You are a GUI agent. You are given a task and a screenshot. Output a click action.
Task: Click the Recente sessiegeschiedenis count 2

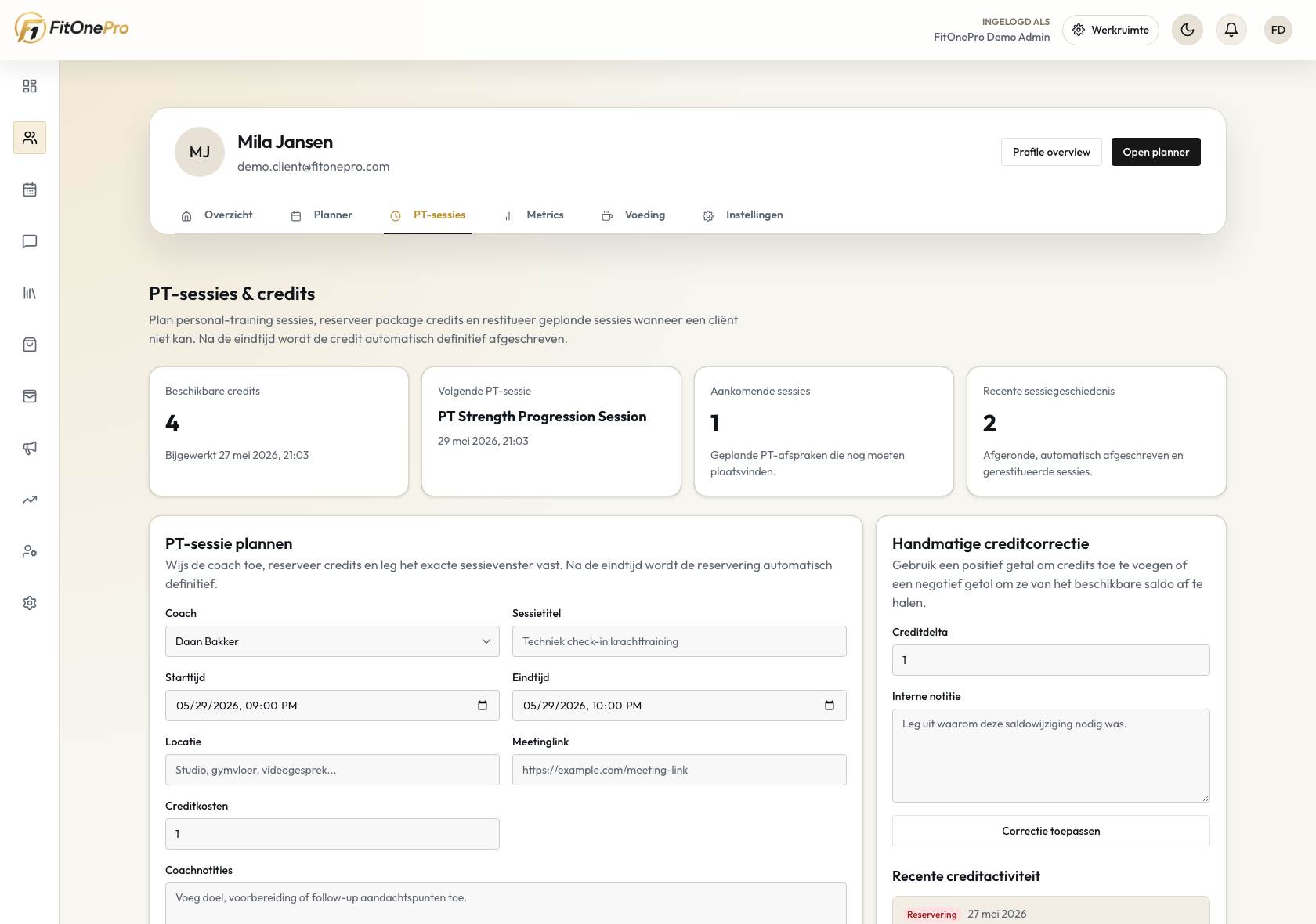(990, 424)
